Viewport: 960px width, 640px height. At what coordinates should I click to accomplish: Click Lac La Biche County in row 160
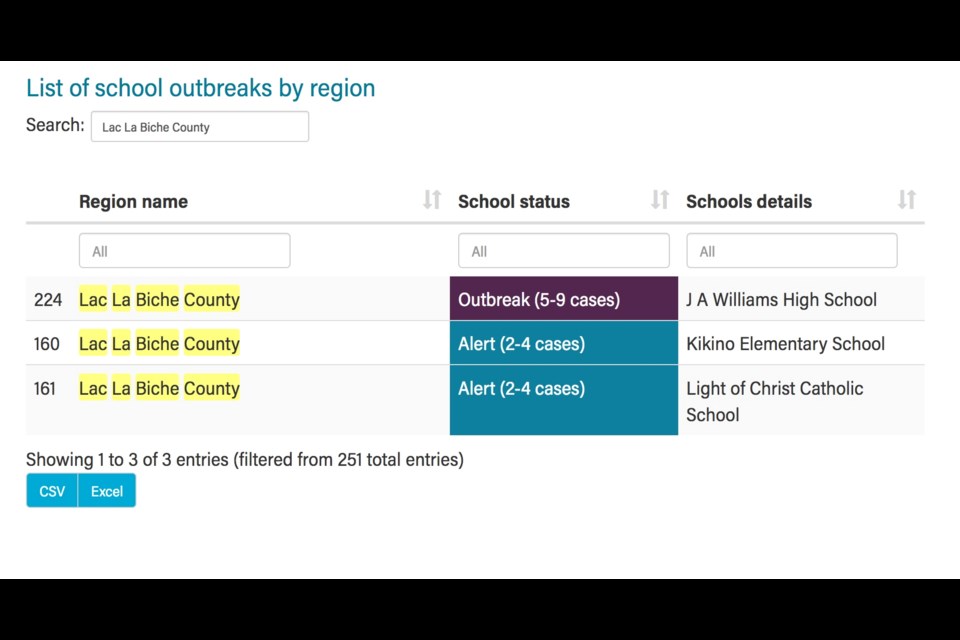pos(159,344)
